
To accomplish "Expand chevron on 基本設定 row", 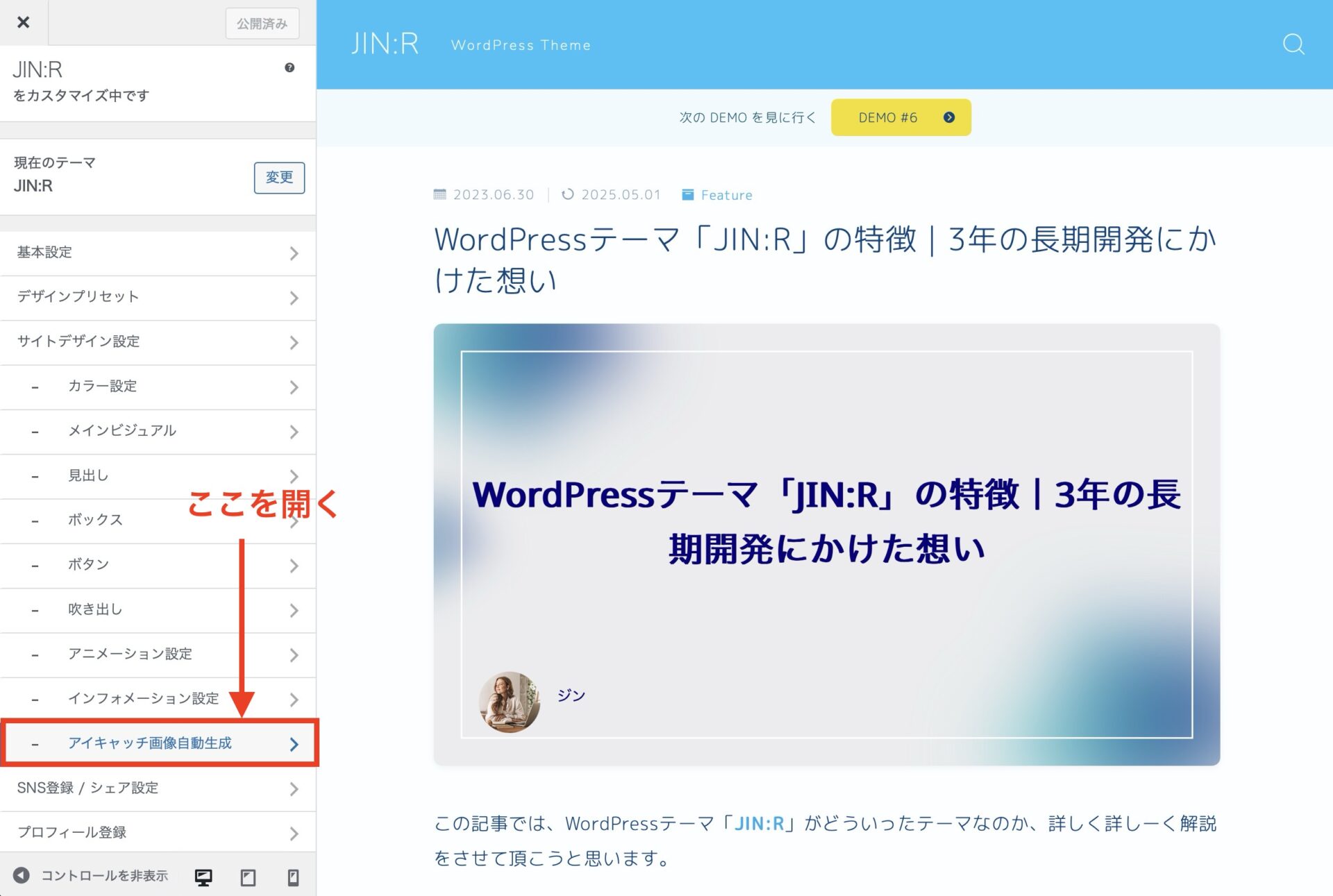I will pos(294,253).
